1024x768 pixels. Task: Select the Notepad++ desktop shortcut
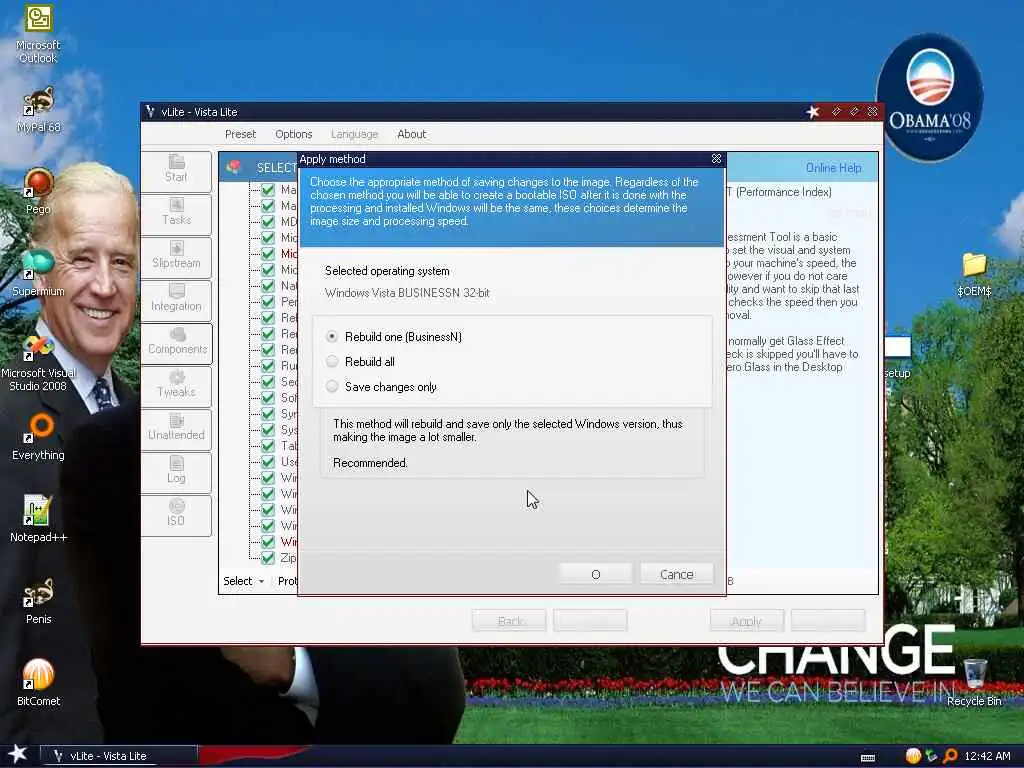click(x=38, y=519)
